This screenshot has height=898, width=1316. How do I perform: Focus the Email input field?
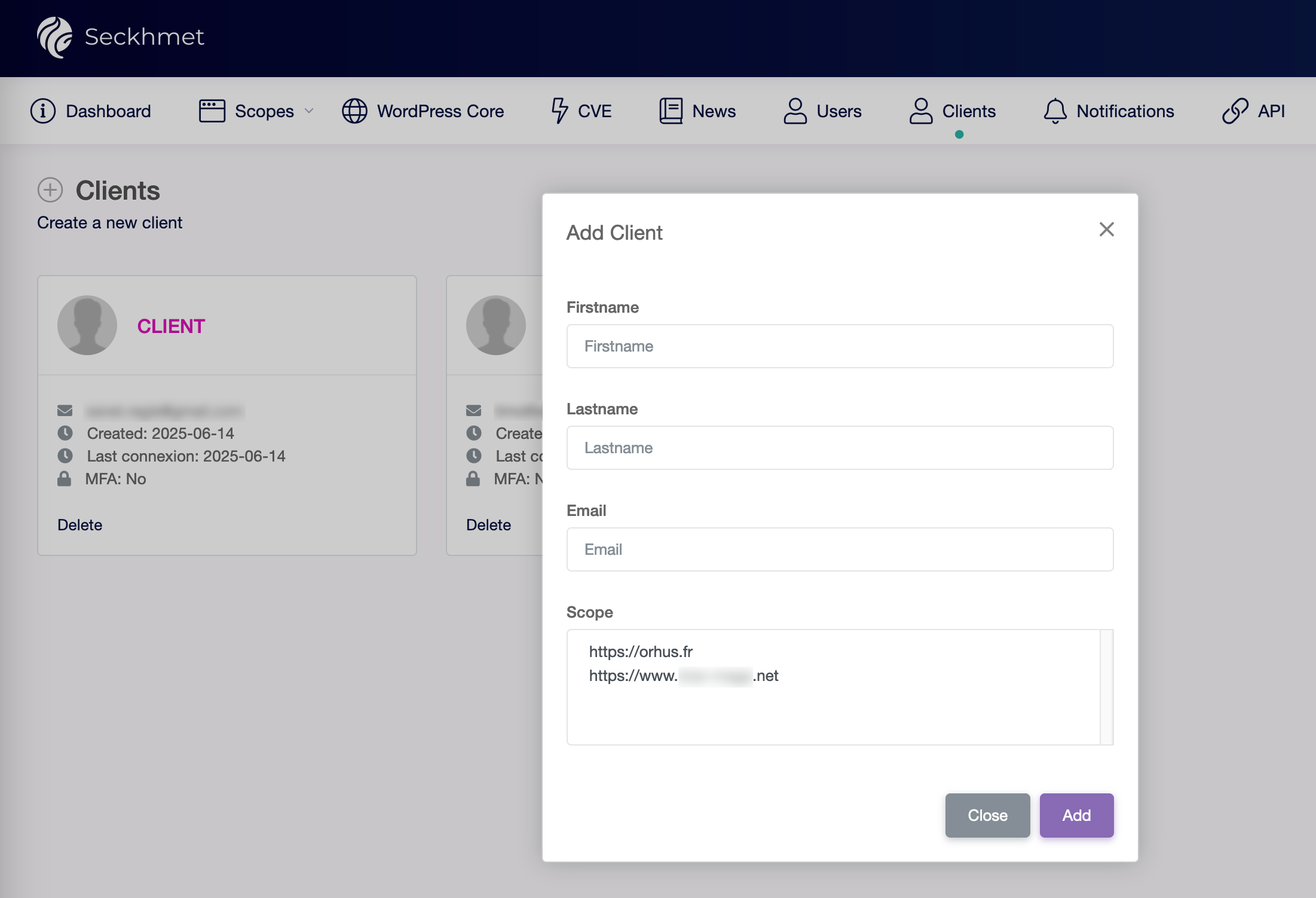(840, 549)
